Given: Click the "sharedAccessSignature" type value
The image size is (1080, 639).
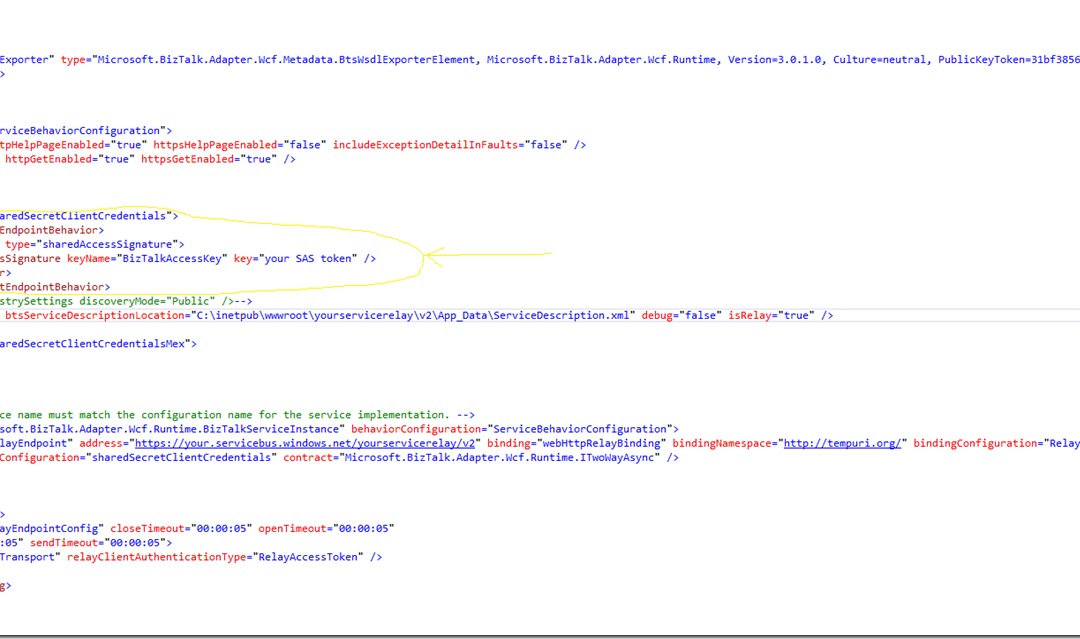Looking at the screenshot, I should point(107,244).
